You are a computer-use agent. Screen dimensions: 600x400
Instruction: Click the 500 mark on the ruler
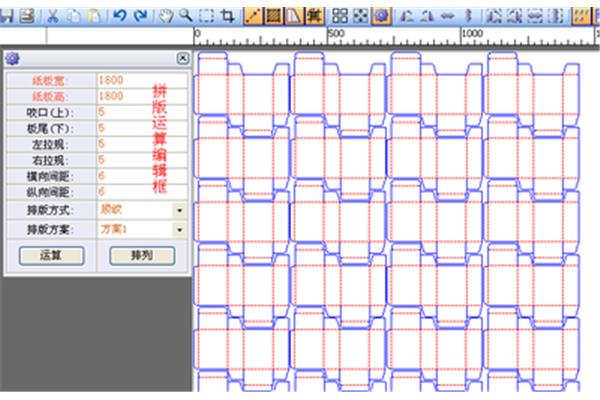[336, 33]
